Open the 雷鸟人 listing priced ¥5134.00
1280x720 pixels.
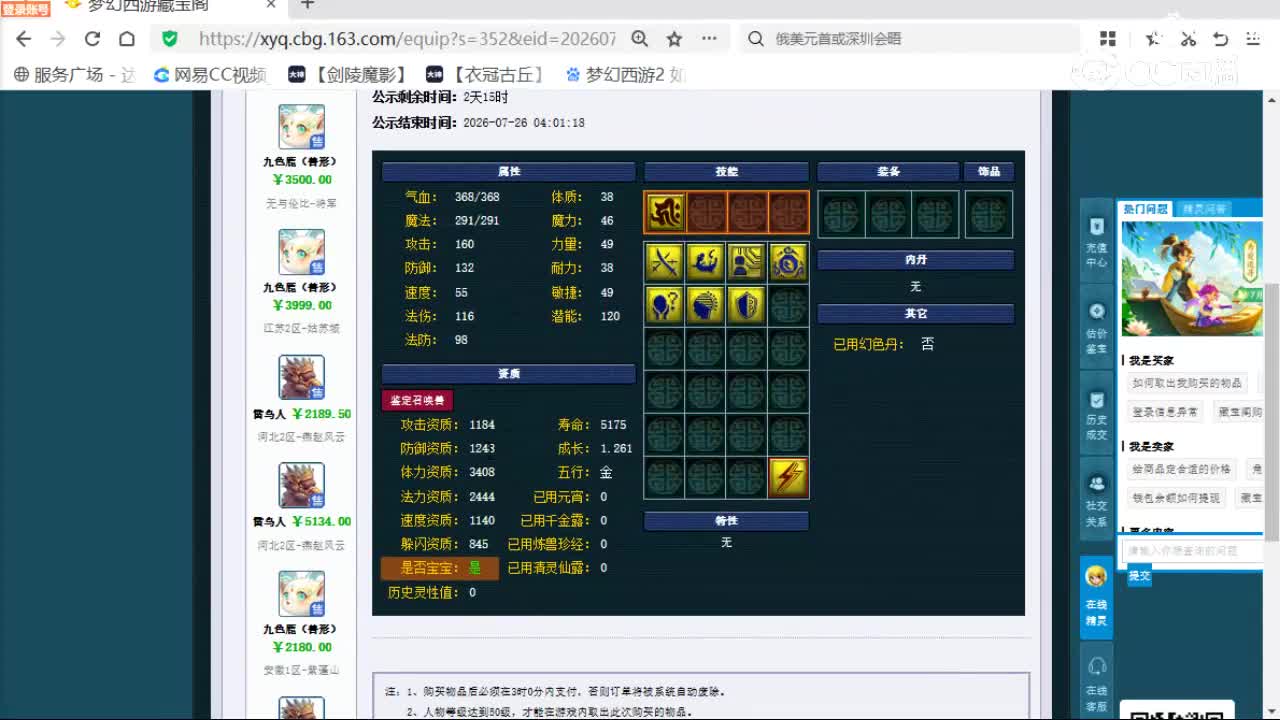pos(300,507)
